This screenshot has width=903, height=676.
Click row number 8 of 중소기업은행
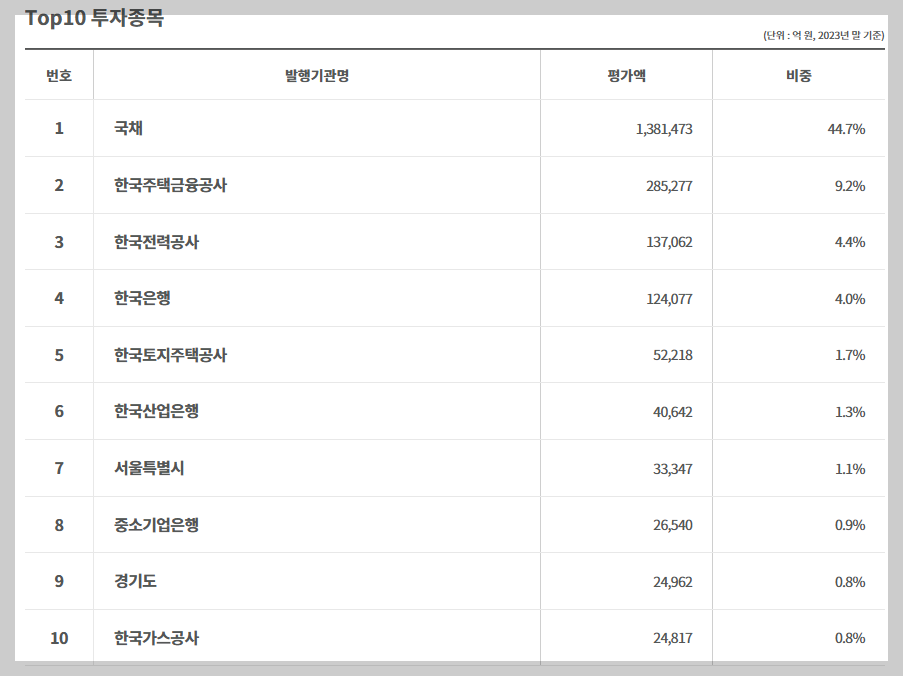pyautogui.click(x=59, y=525)
